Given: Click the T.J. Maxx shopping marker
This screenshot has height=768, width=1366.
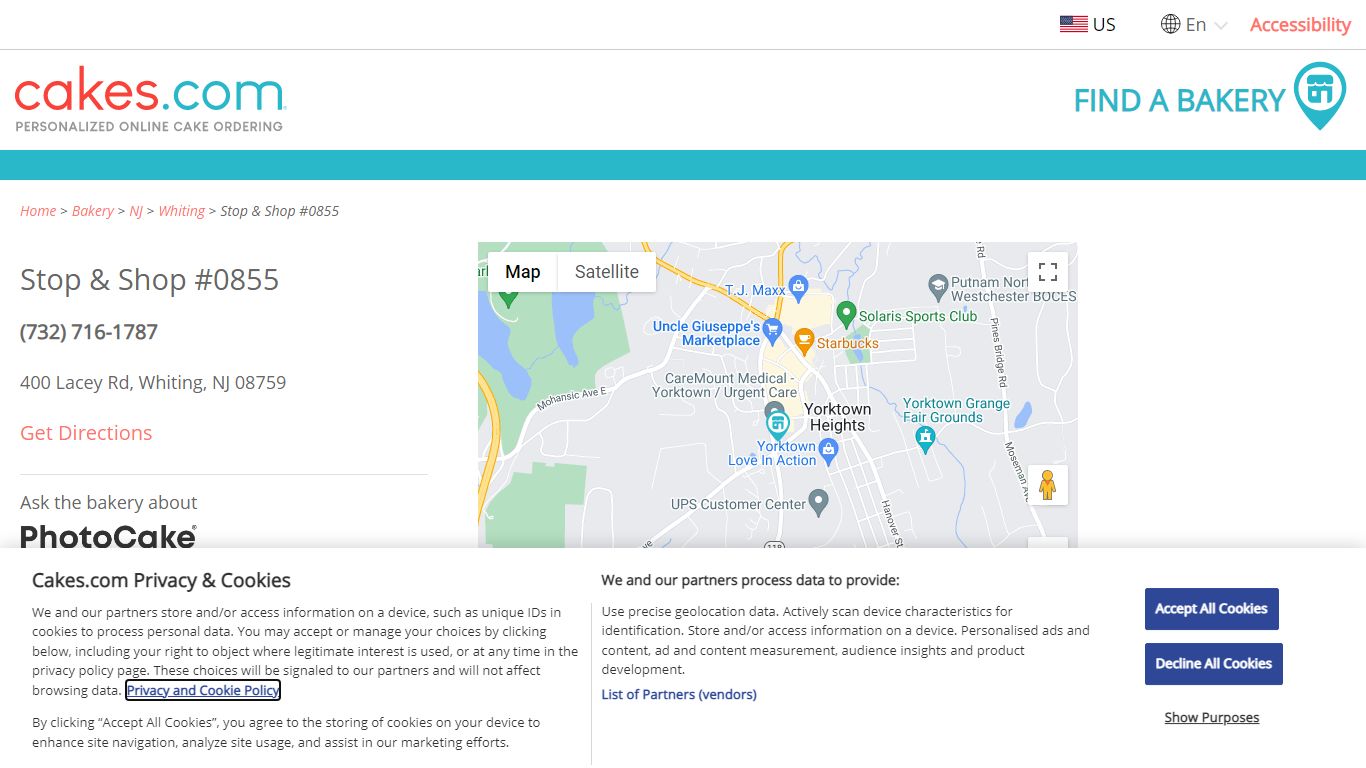Looking at the screenshot, I should pyautogui.click(x=798, y=289).
